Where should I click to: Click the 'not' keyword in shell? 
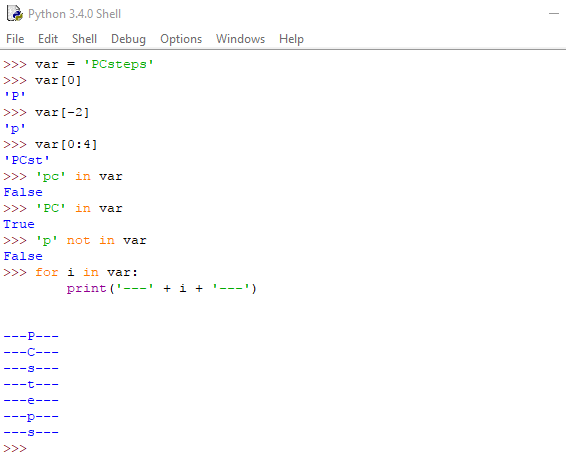78,240
